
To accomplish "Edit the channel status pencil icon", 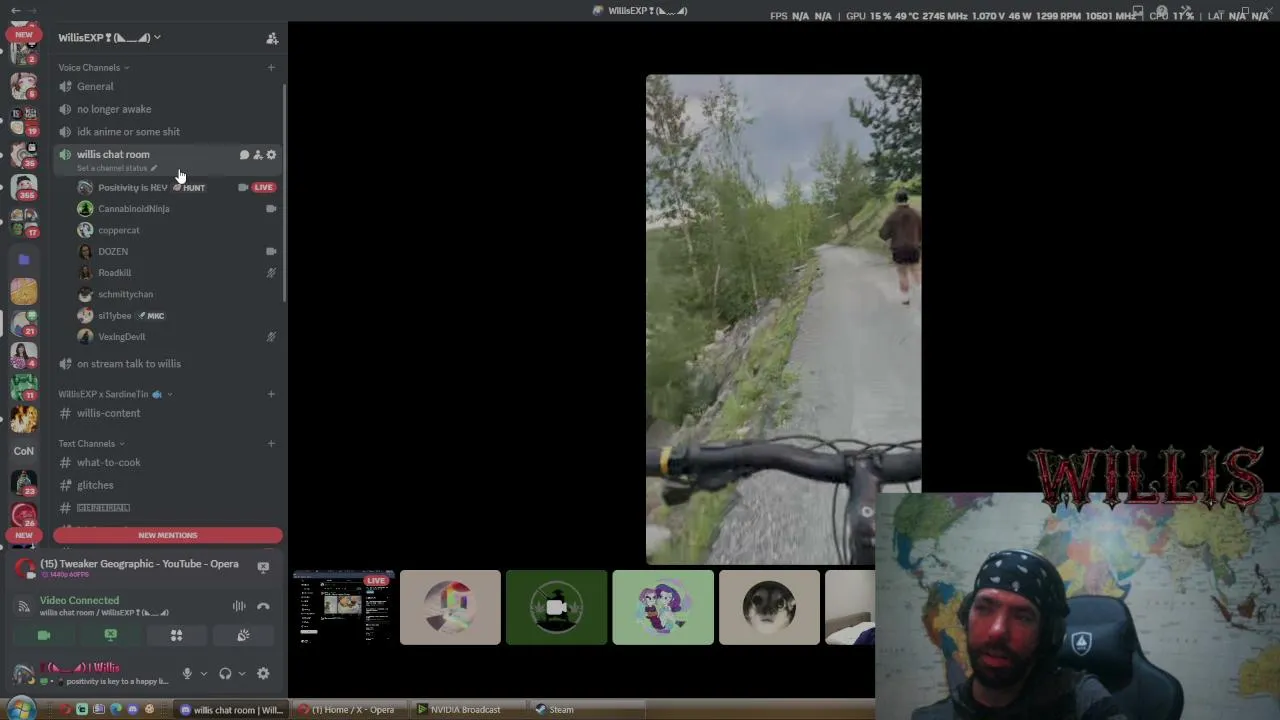I will tap(154, 168).
